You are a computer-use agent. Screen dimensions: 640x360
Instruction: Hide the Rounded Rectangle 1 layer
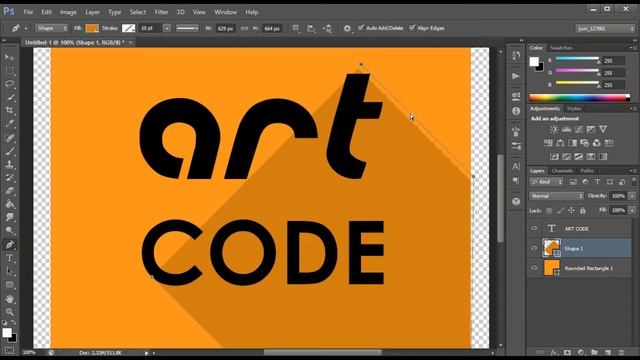pos(534,268)
